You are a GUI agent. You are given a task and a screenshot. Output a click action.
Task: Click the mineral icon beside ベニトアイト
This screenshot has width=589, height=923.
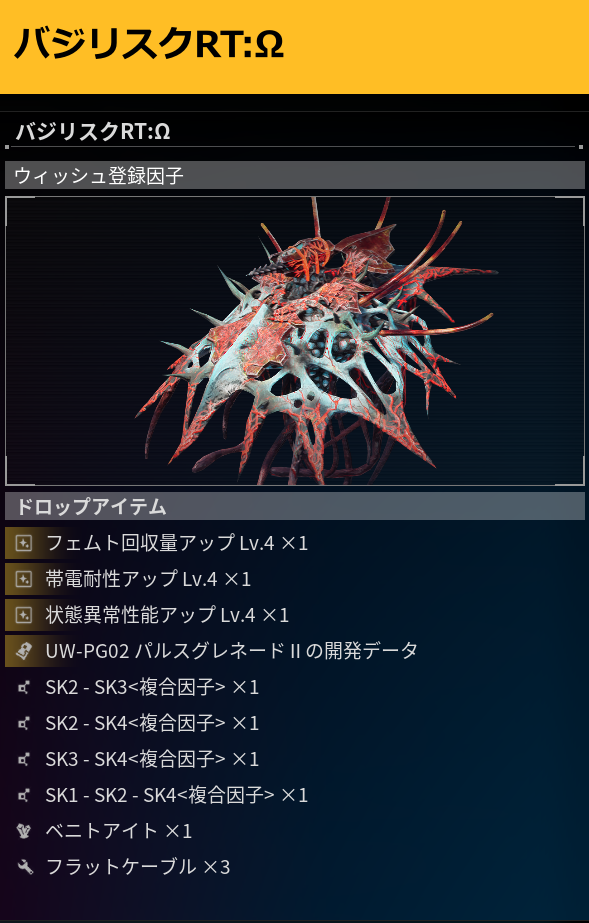24,831
